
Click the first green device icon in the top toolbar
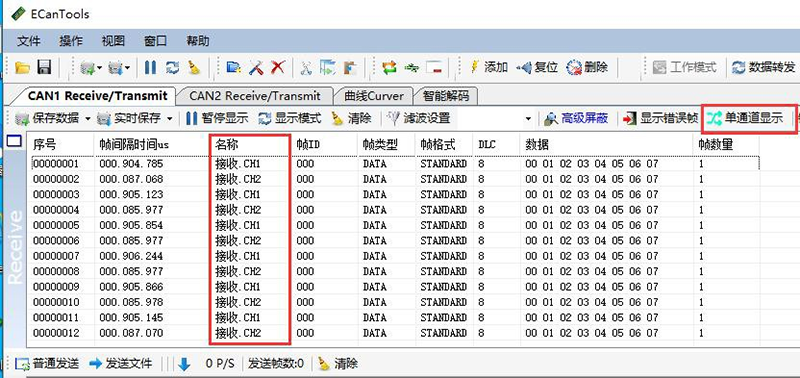tap(88, 67)
